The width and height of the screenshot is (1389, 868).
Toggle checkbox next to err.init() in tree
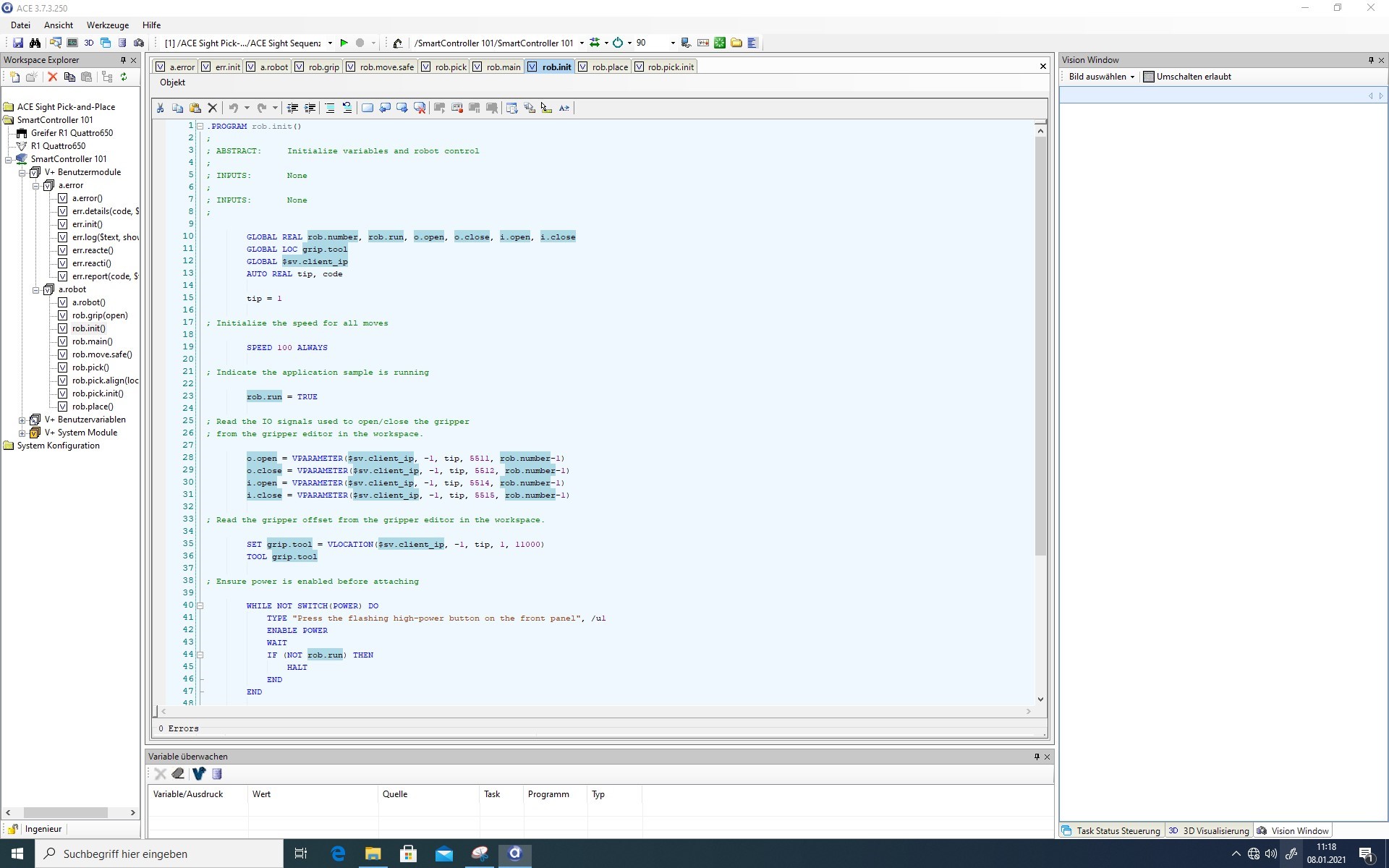click(63, 224)
